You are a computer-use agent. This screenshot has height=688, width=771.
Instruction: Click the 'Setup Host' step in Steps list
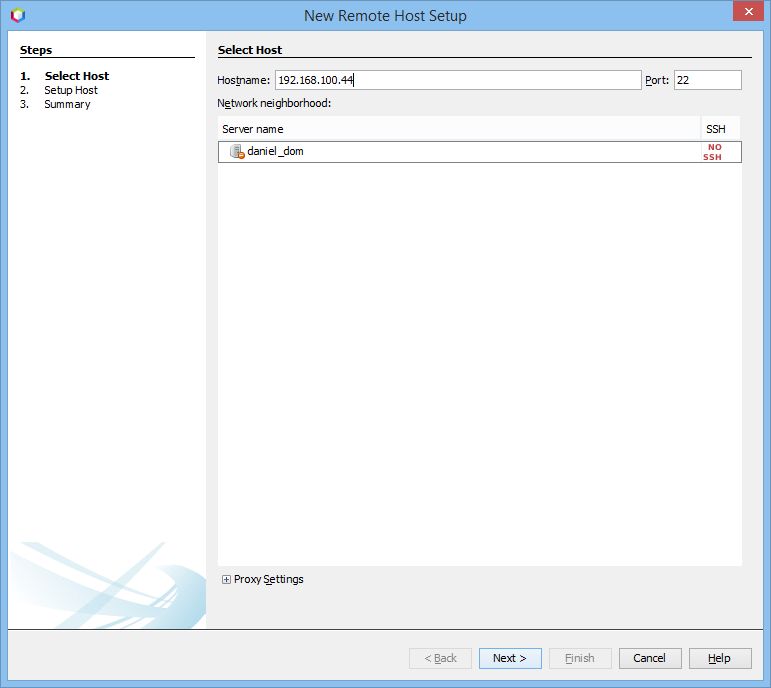point(70,90)
